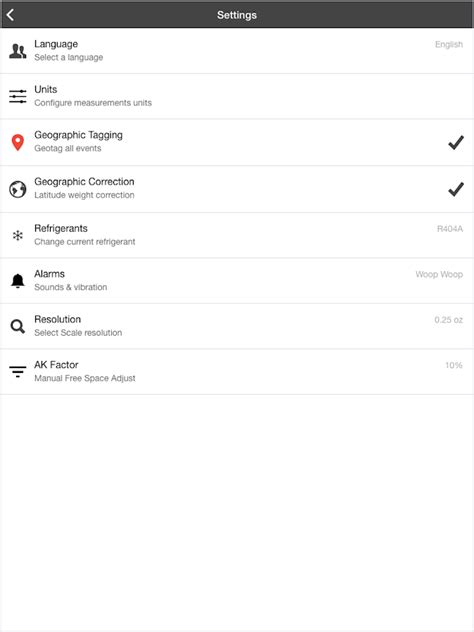The width and height of the screenshot is (474, 632).
Task: Tap the Resolution magnifier icon
Action: point(18,326)
